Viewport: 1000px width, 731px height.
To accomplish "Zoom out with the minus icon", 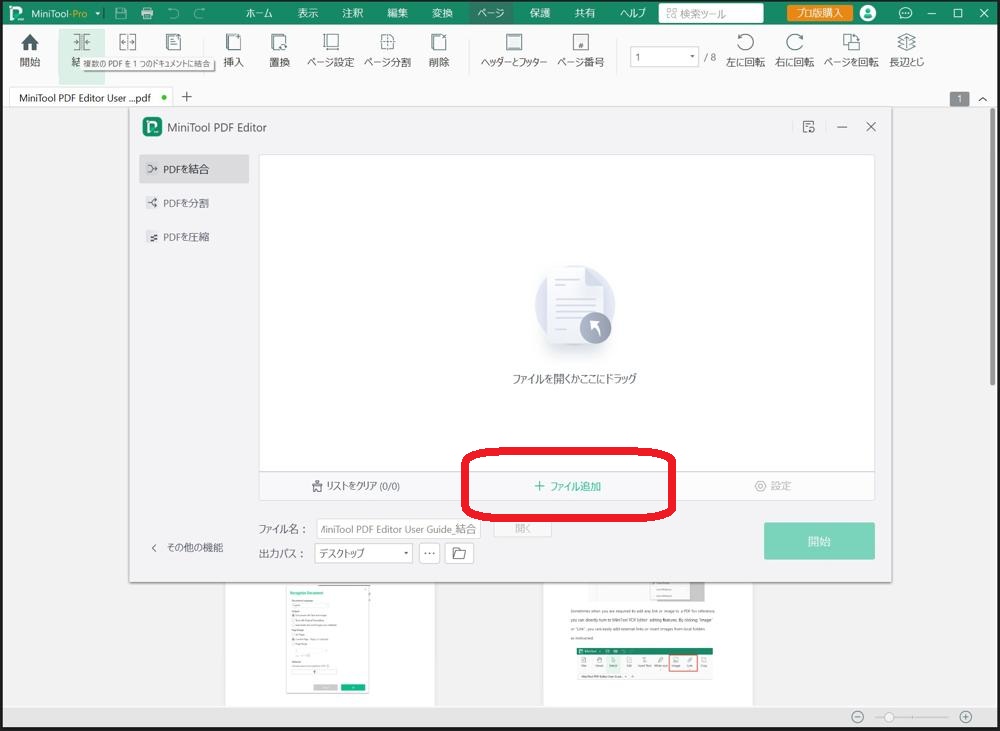I will click(858, 717).
